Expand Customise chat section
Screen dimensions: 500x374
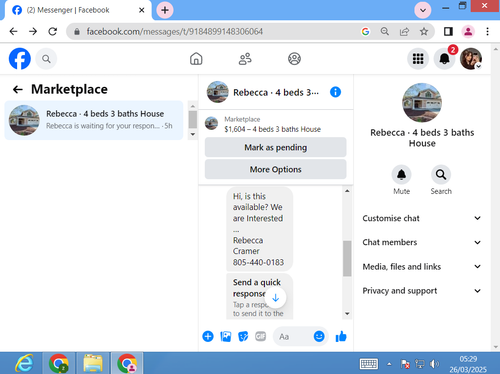tap(422, 218)
